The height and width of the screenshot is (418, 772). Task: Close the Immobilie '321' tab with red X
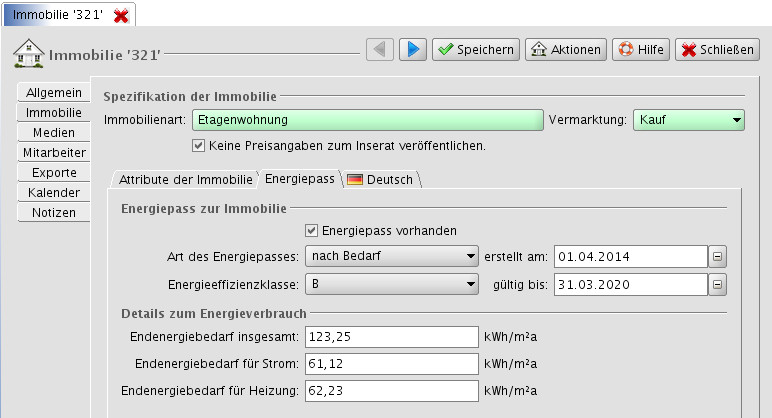(x=121, y=16)
